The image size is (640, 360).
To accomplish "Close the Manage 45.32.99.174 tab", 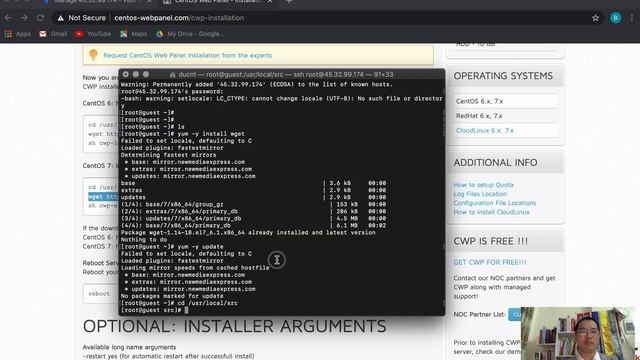I will (x=149, y=2).
